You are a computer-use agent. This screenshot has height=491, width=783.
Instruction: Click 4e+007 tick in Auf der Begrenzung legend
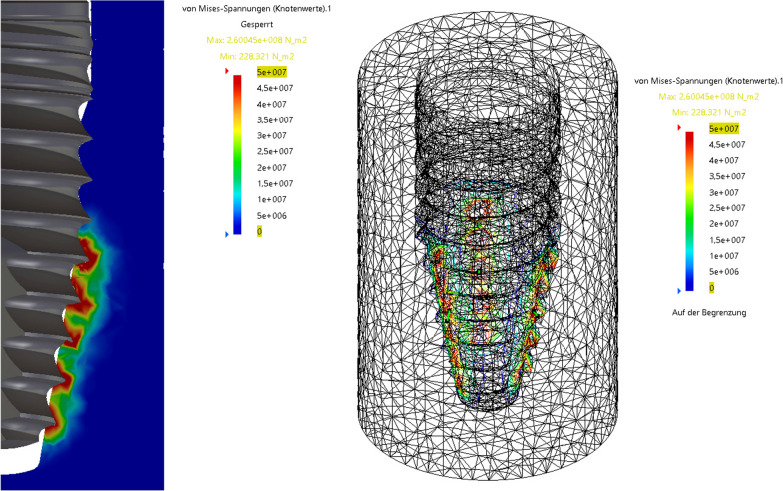tap(724, 160)
